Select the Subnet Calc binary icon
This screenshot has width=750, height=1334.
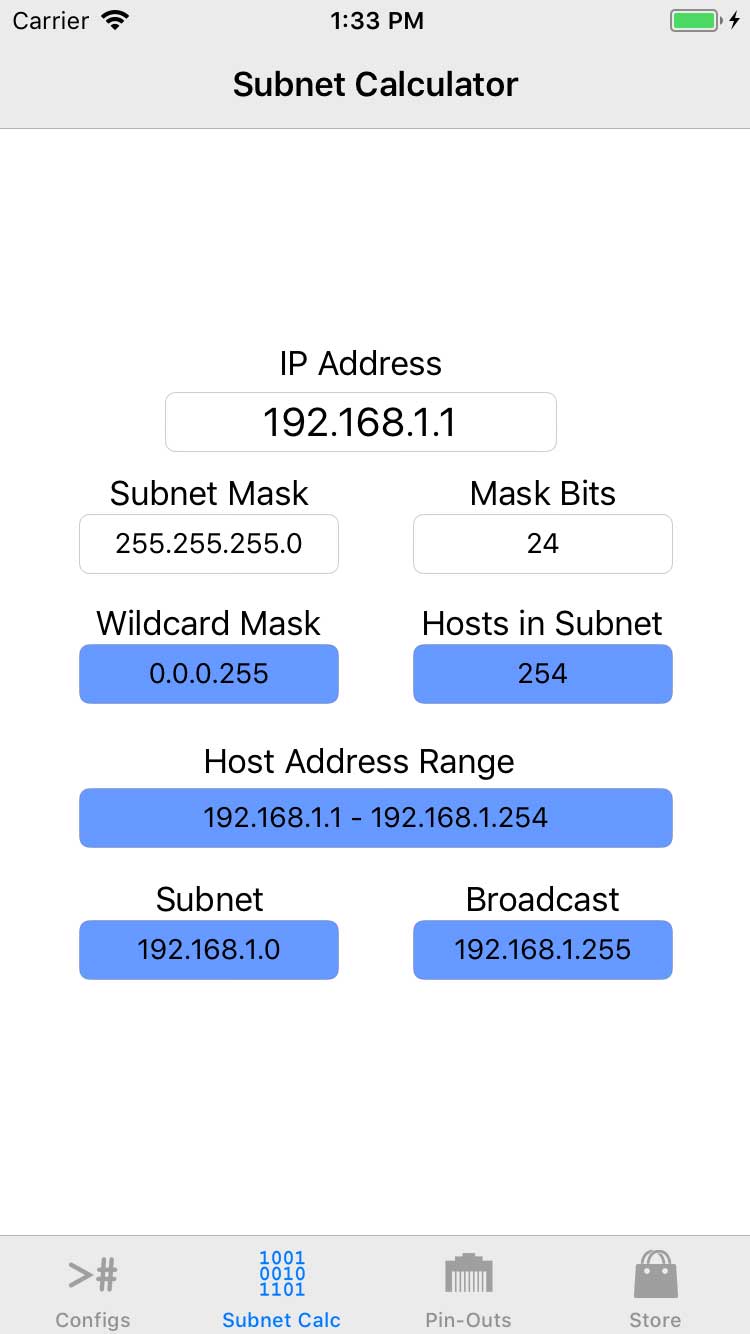click(282, 1273)
